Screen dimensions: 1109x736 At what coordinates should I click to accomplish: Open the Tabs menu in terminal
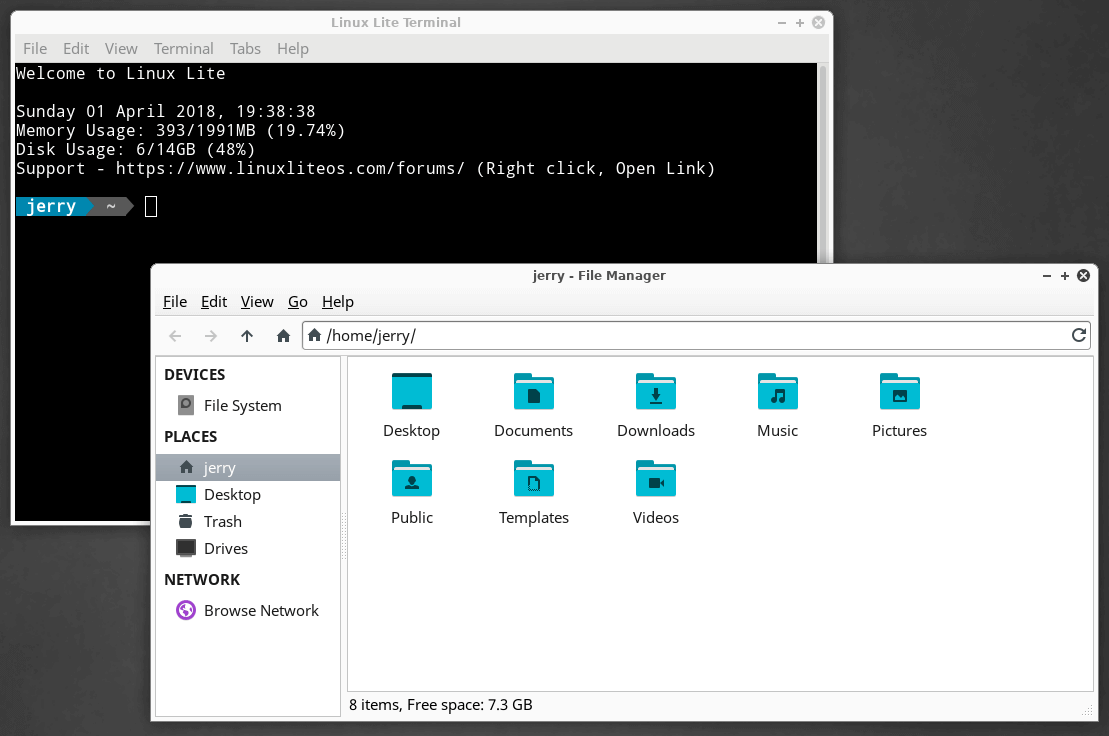coord(245,49)
